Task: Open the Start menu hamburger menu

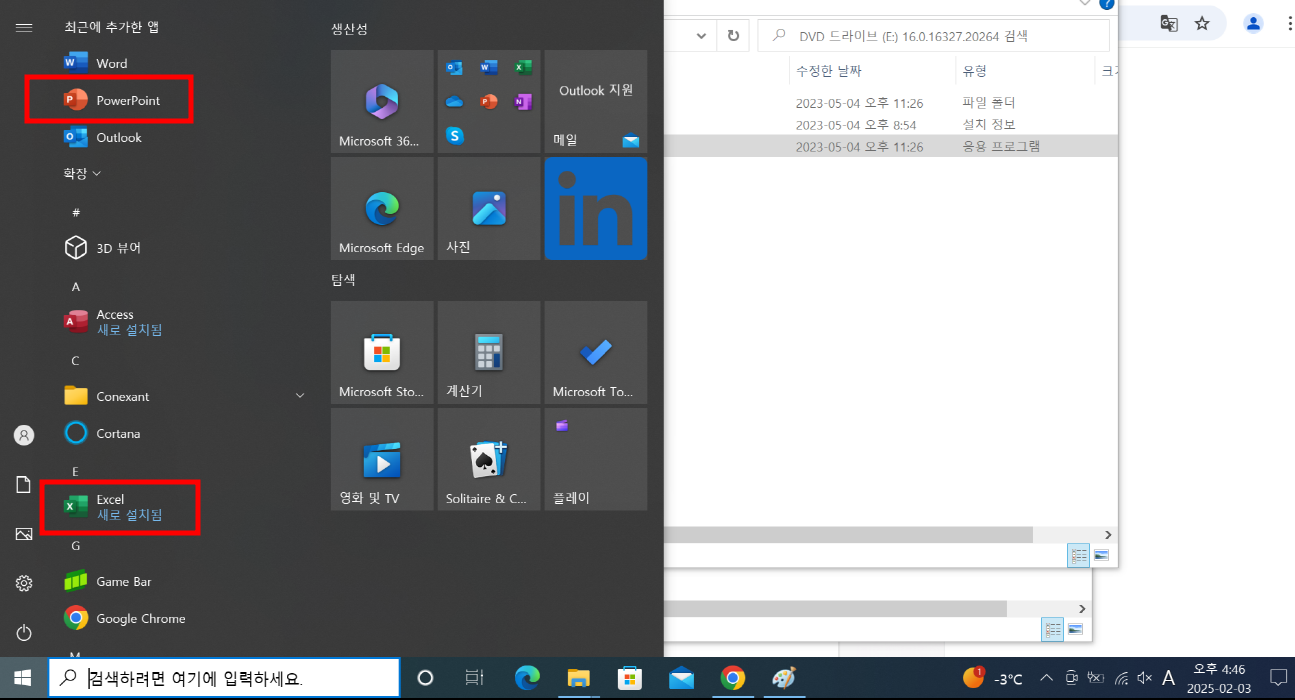Action: 24,27
